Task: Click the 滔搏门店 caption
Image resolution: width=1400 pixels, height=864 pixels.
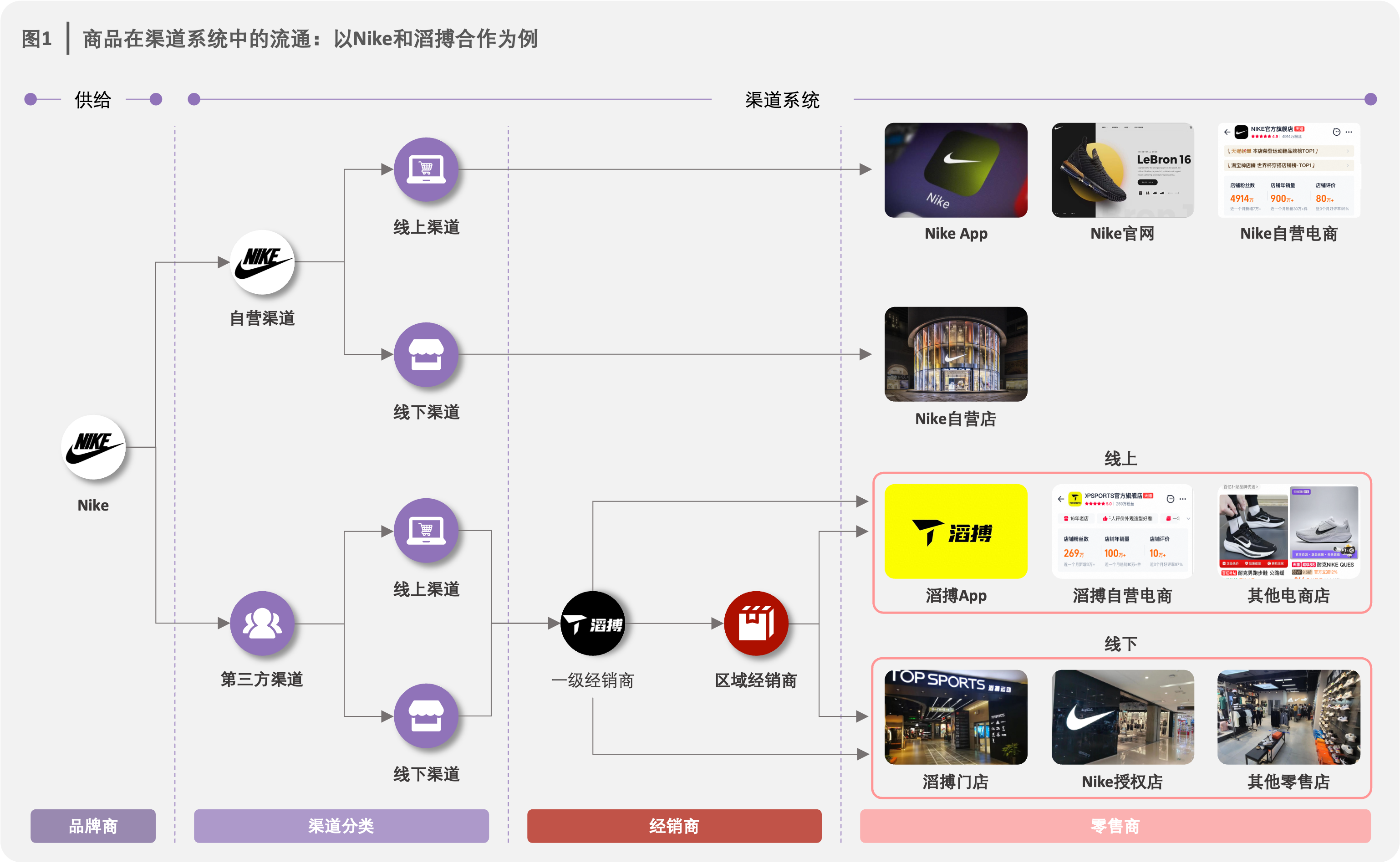Action: tap(956, 782)
